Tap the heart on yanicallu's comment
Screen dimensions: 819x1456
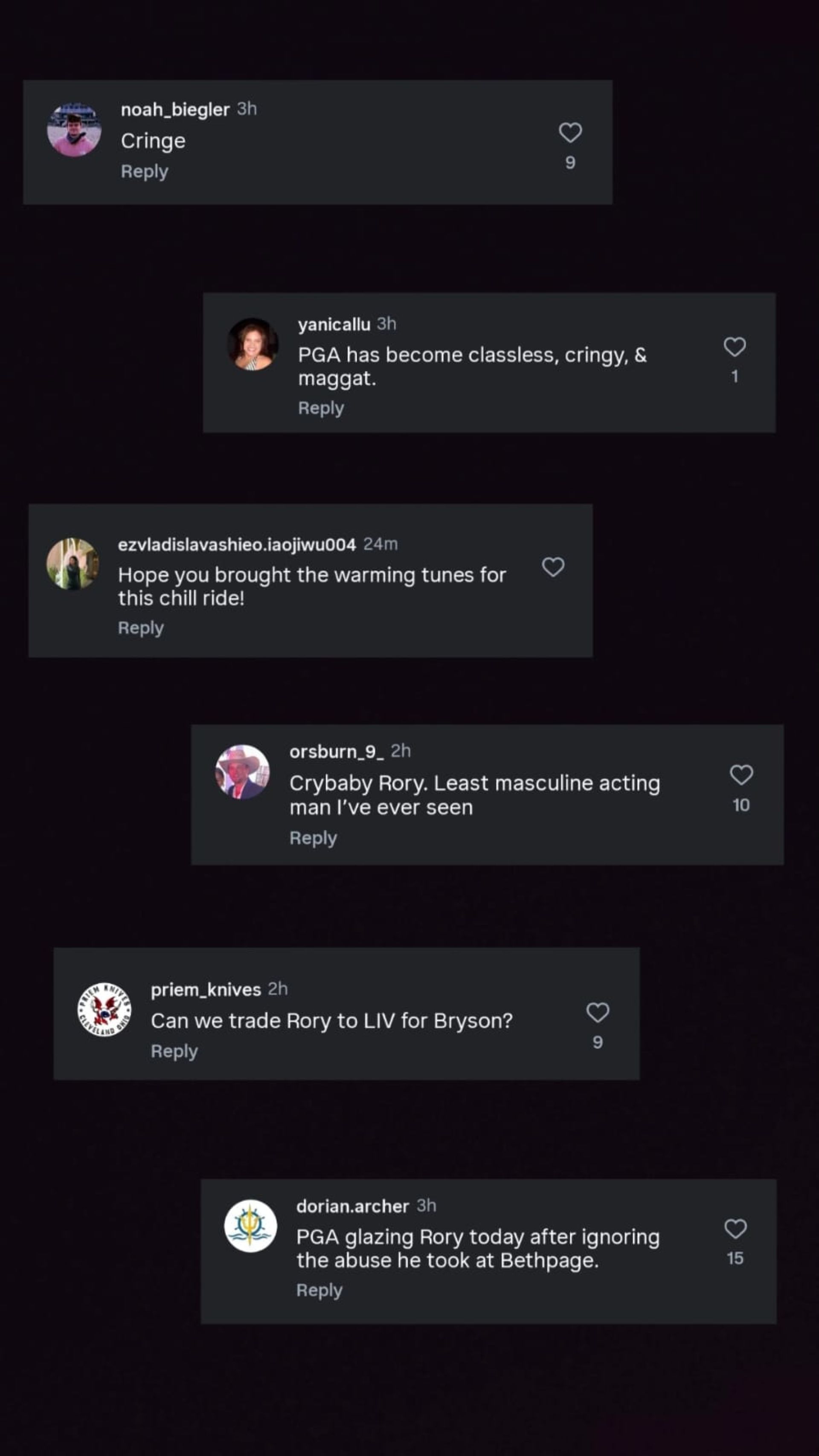734,347
